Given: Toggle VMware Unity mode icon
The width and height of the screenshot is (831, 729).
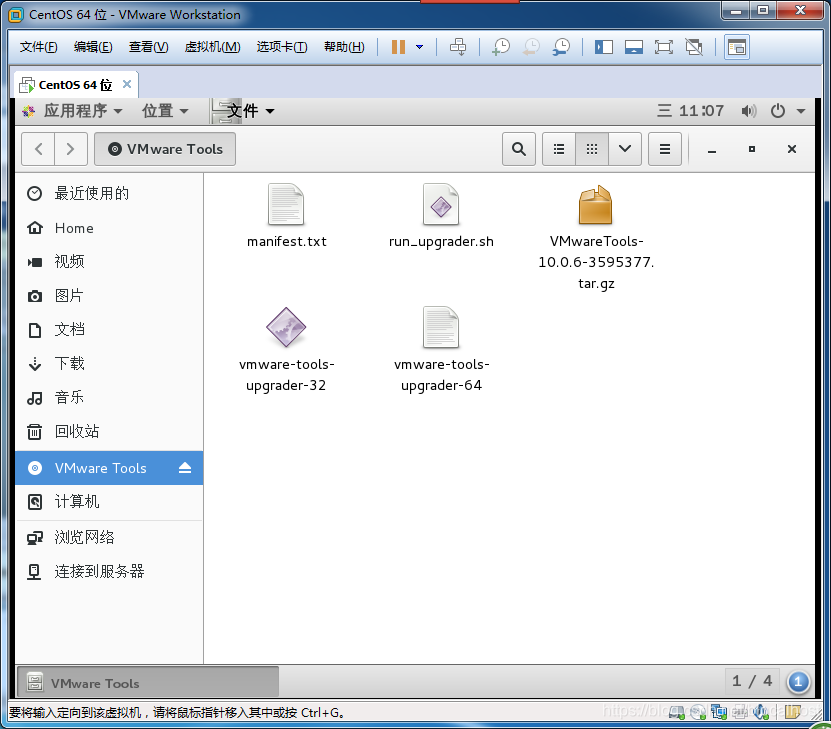Looking at the screenshot, I should 694,47.
